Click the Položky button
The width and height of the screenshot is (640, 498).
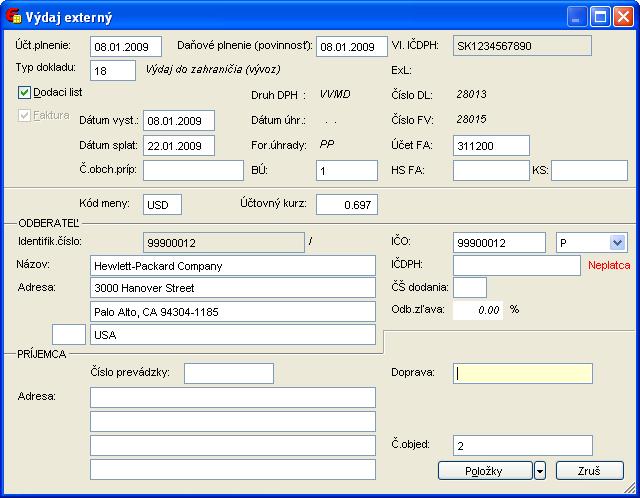tap(485, 471)
